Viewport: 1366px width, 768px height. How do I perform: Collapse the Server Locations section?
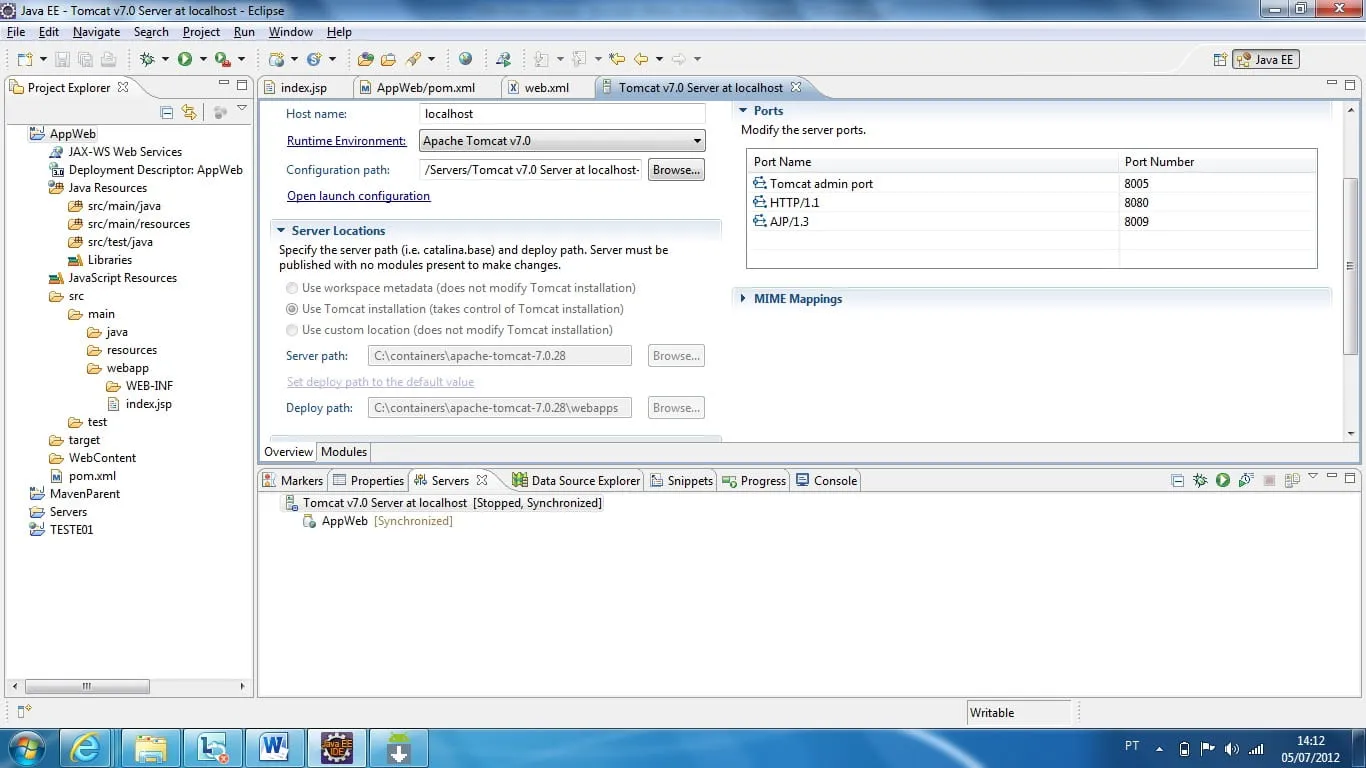(x=282, y=231)
